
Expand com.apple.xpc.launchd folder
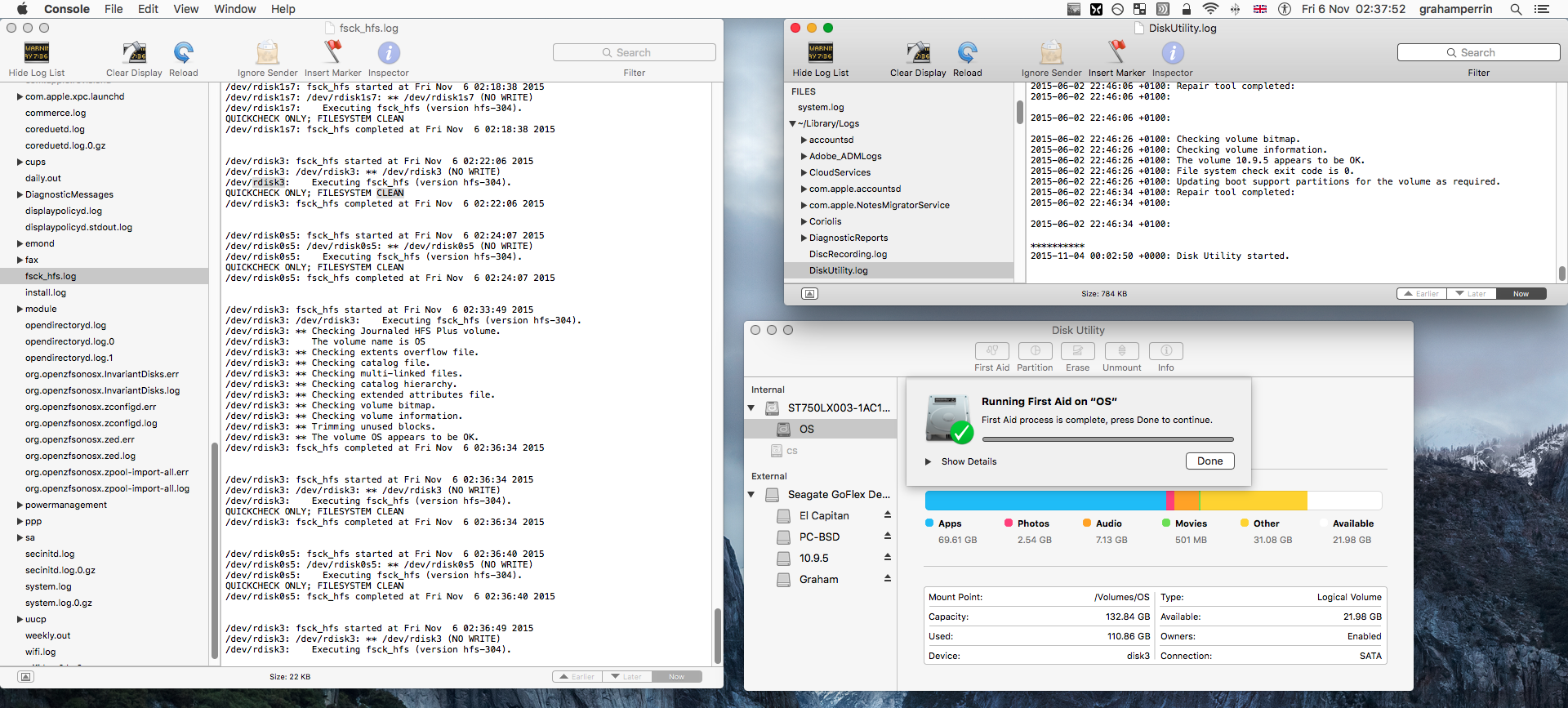click(20, 96)
